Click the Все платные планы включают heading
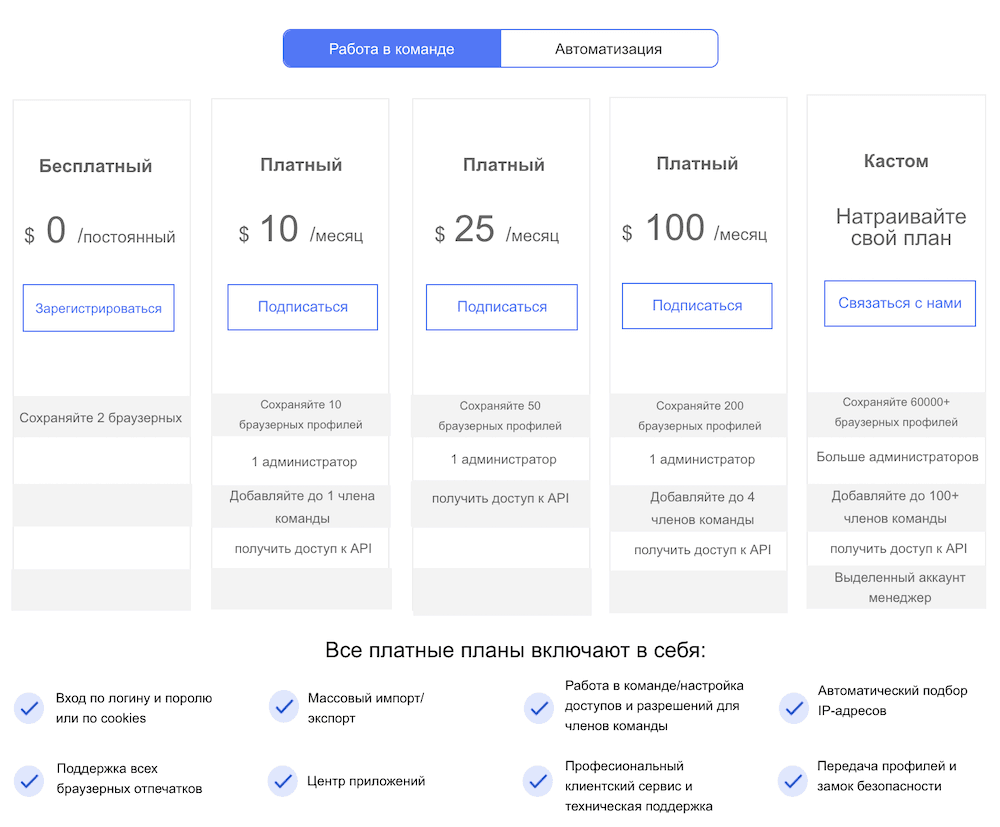This screenshot has height=827, width=1000. [515, 650]
